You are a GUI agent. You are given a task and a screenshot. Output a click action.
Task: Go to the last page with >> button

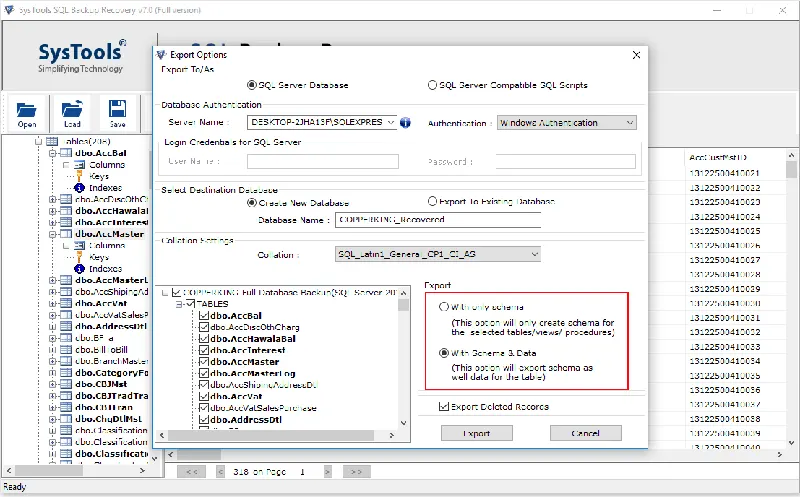click(x=357, y=472)
